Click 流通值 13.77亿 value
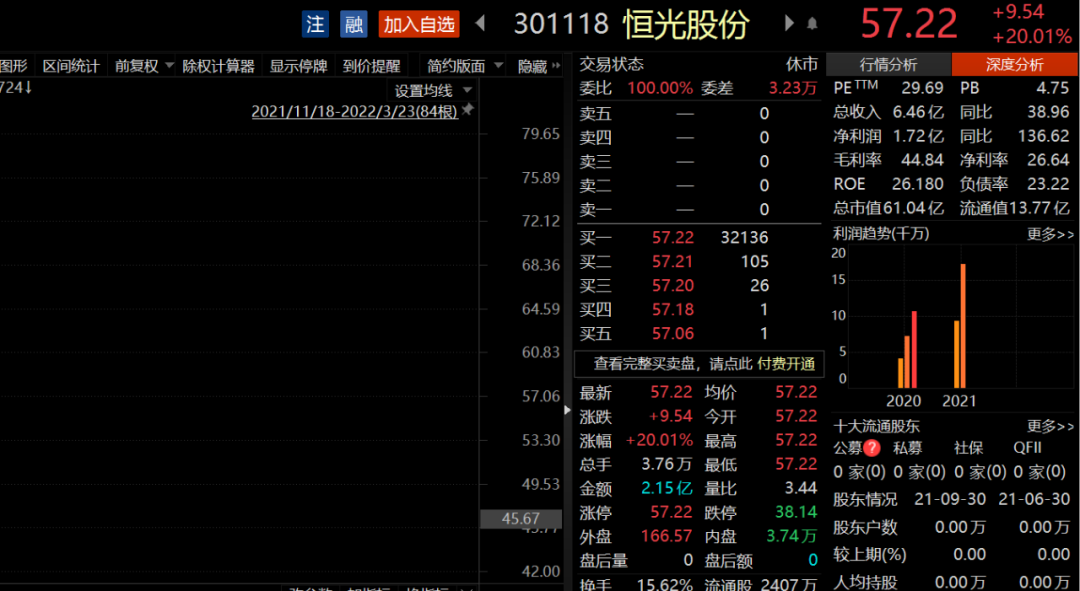1080x591 pixels. tap(1041, 208)
